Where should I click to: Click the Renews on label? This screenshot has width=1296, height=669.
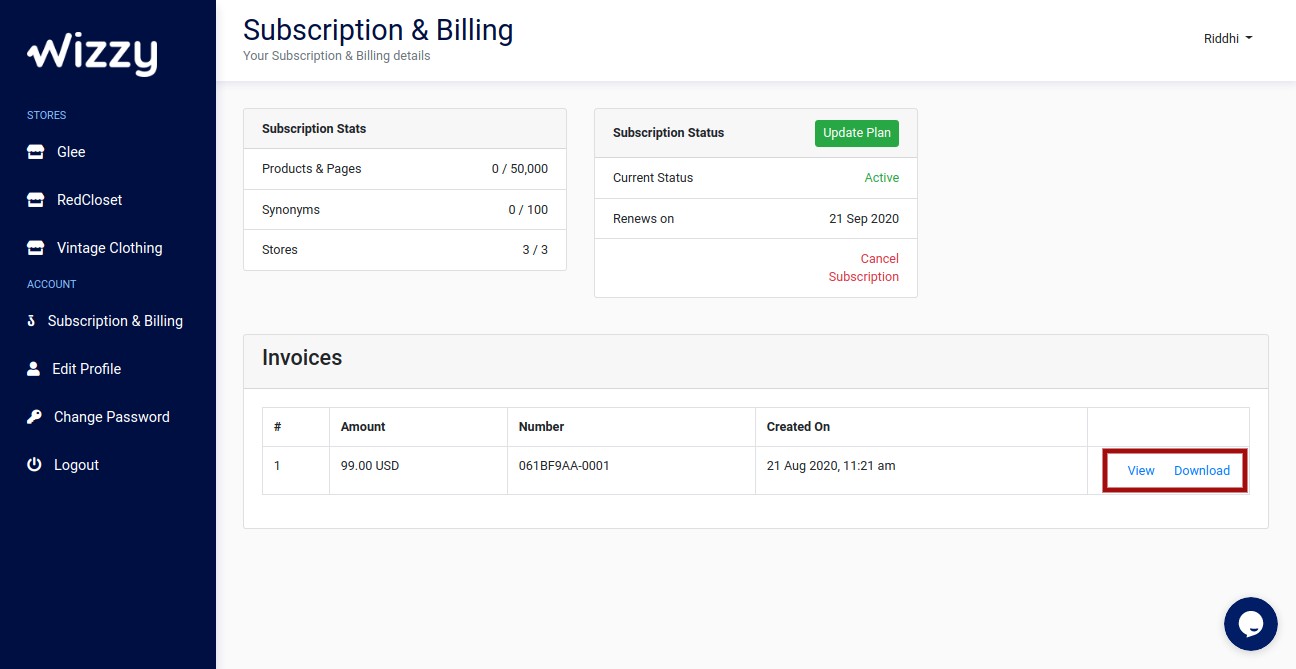643,219
